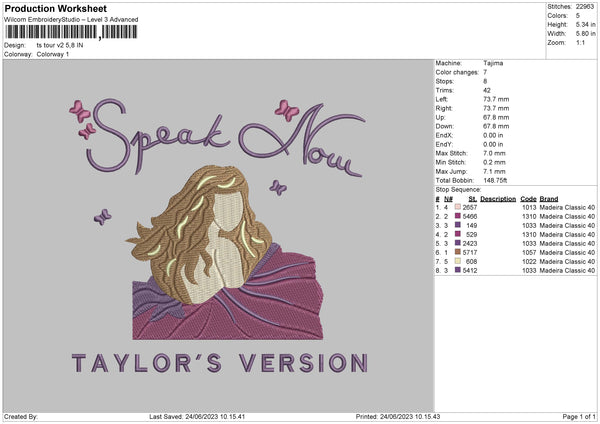The image size is (600, 424).
Task: Click the Zoom value '1:1'
Action: (x=580, y=42)
